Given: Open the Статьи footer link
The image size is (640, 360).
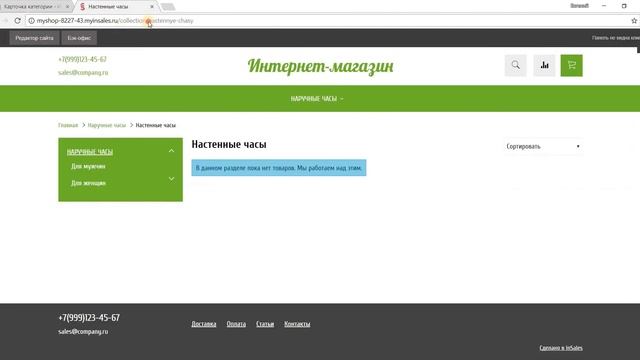Looking at the screenshot, I should pyautogui.click(x=265, y=324).
